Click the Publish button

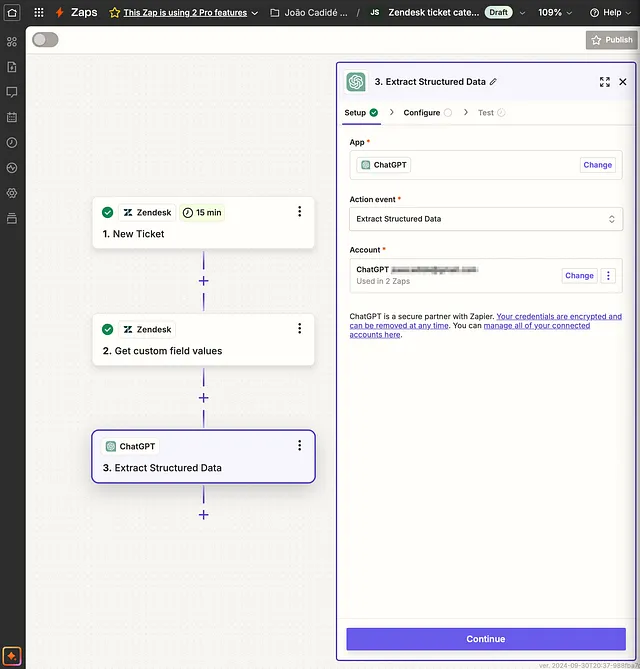pos(611,40)
